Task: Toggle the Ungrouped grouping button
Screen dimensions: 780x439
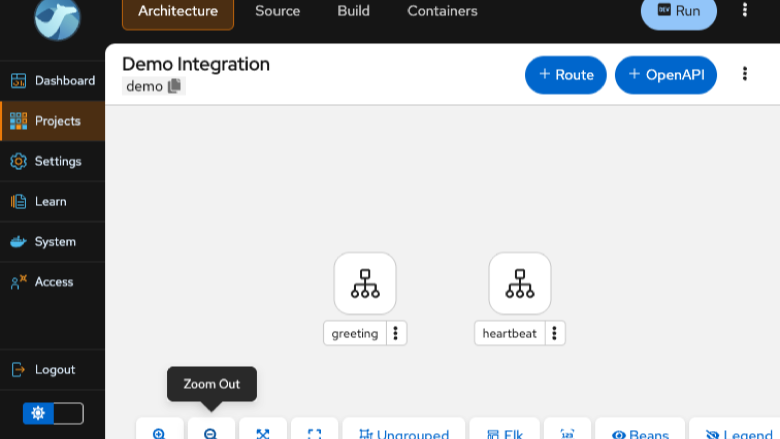Action: tap(404, 433)
